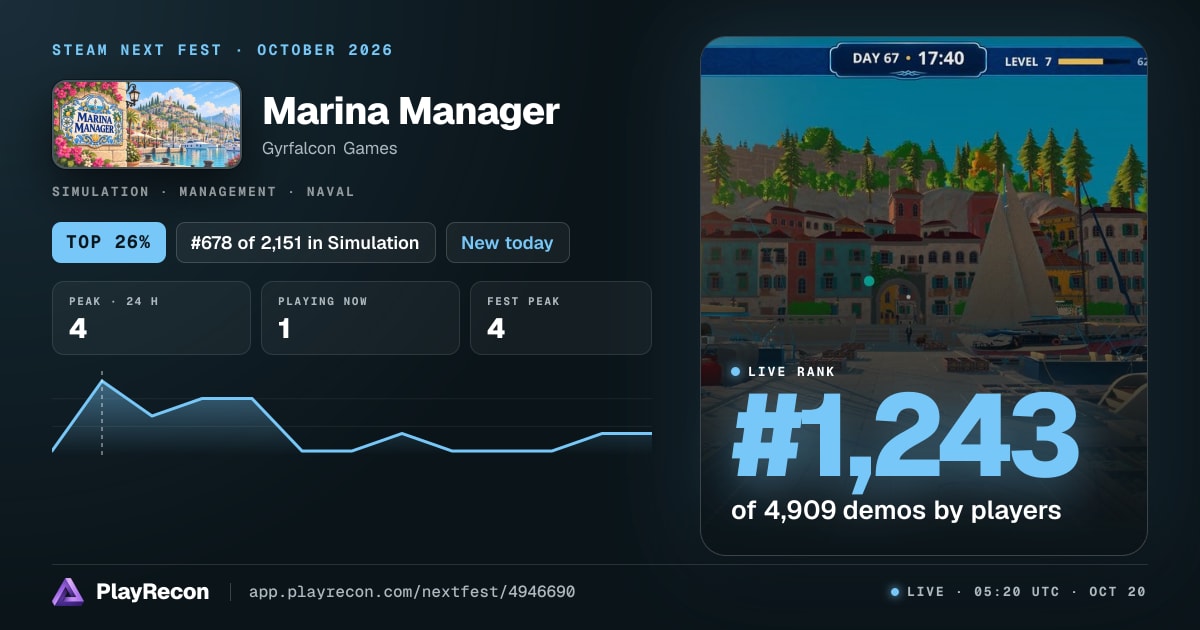Open the Peak 24 H stat card
The image size is (1200, 630).
coord(151,318)
